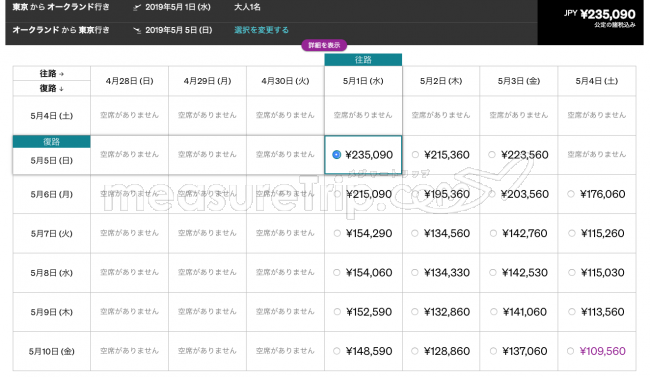Click the 東京 から オークランド行き route text
Image resolution: width=650 pixels, height=377 pixels.
[61, 7]
